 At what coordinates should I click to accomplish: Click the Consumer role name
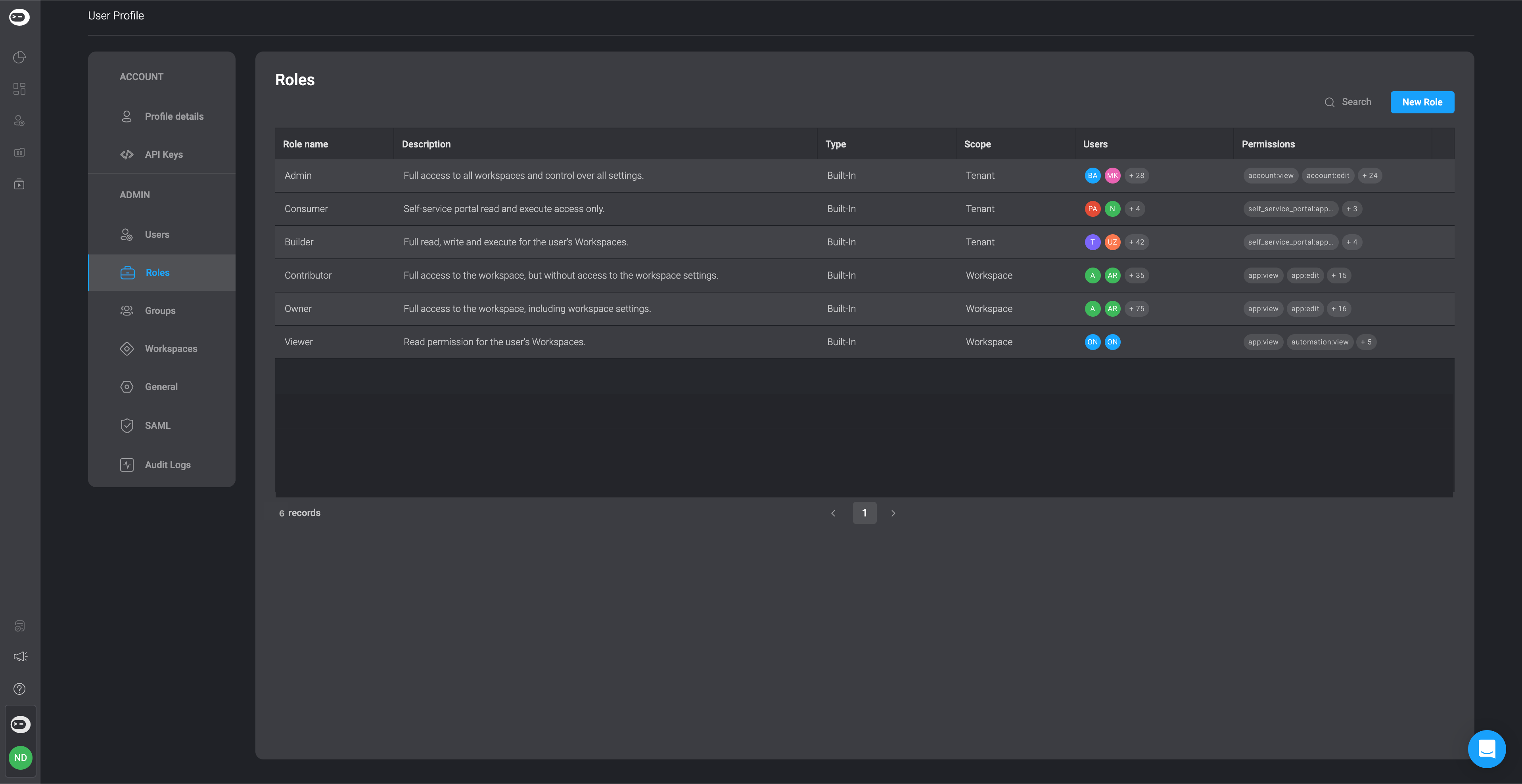click(306, 208)
